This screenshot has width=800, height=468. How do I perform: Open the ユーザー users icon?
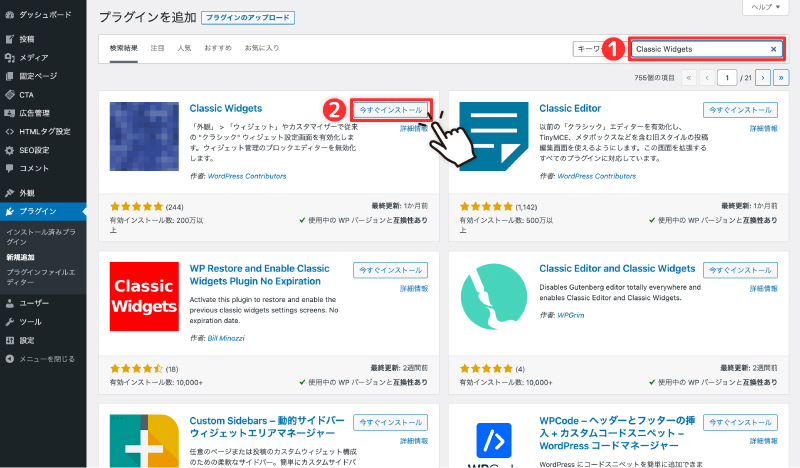[x=9, y=303]
